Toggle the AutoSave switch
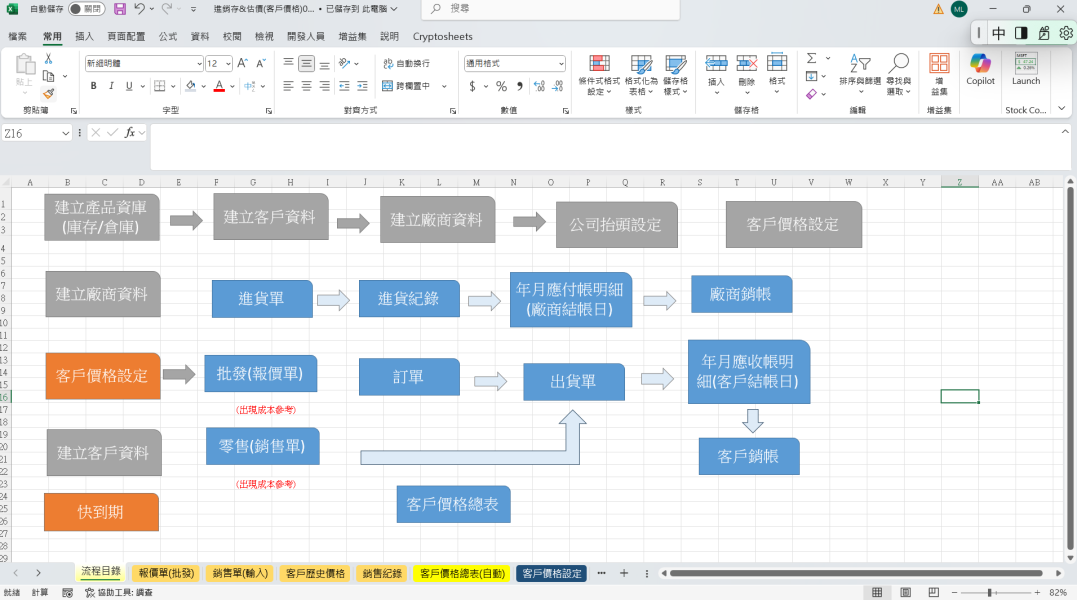The image size is (1077, 600). (x=87, y=9)
